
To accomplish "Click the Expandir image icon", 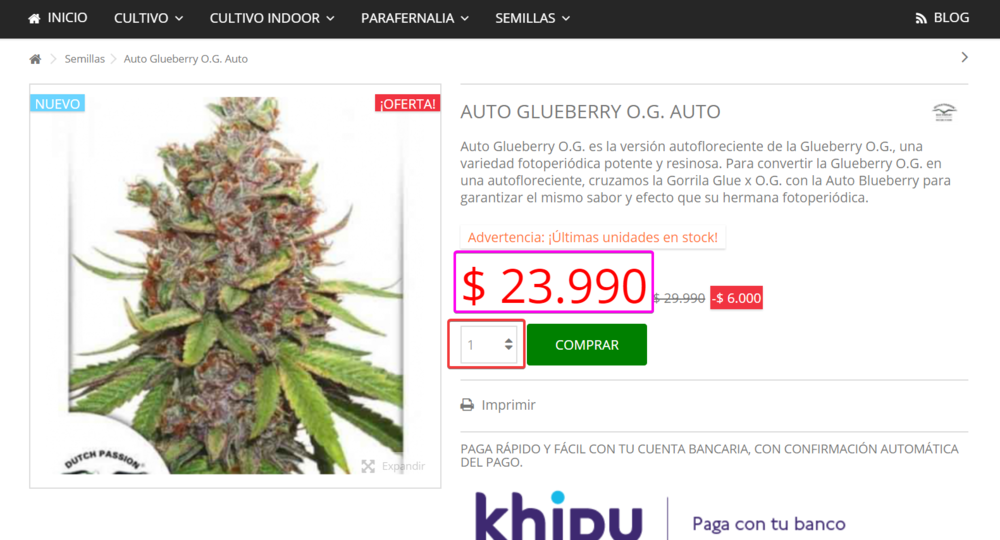I will click(368, 466).
